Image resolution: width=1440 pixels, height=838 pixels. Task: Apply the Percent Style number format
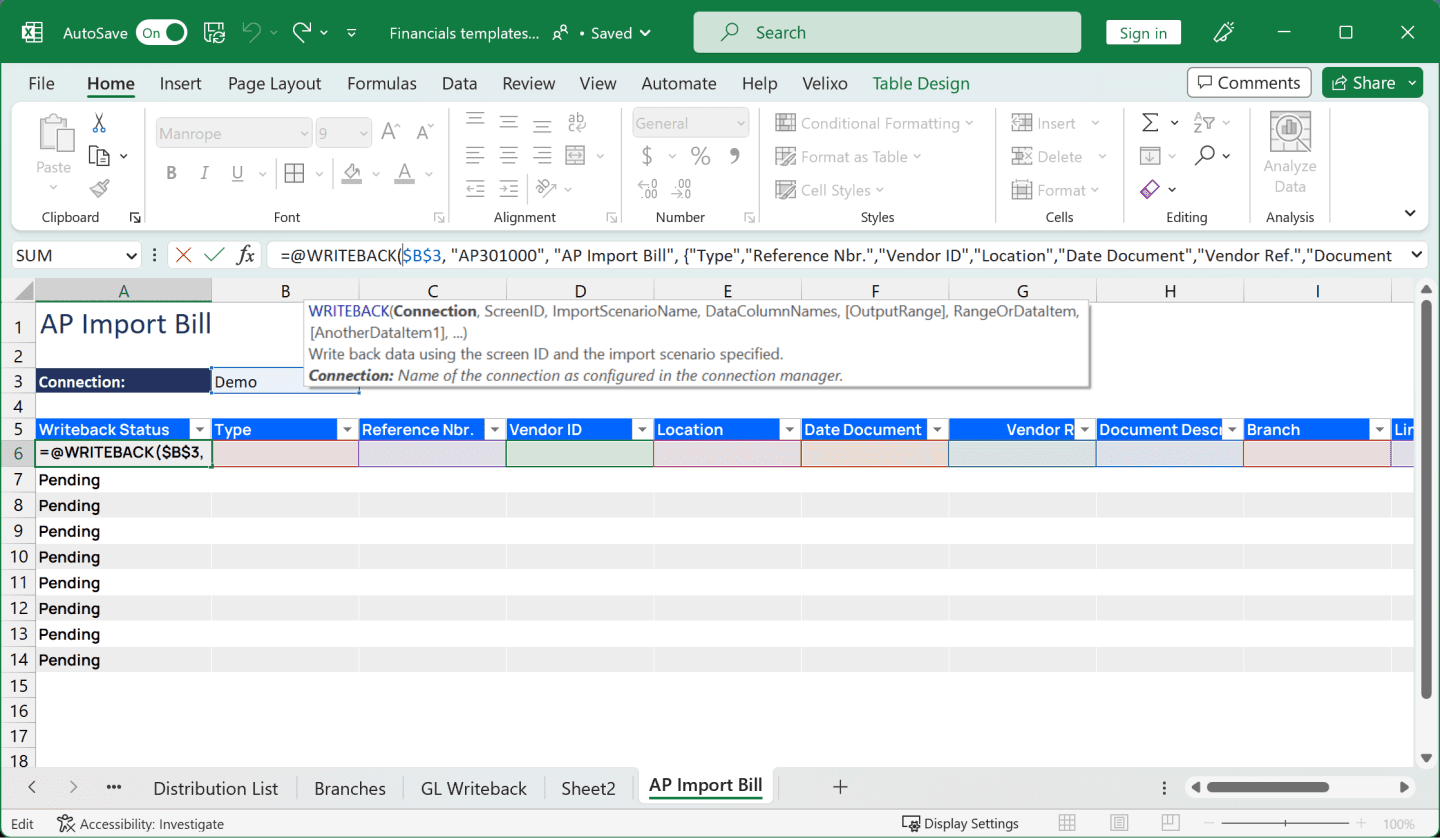tap(700, 156)
